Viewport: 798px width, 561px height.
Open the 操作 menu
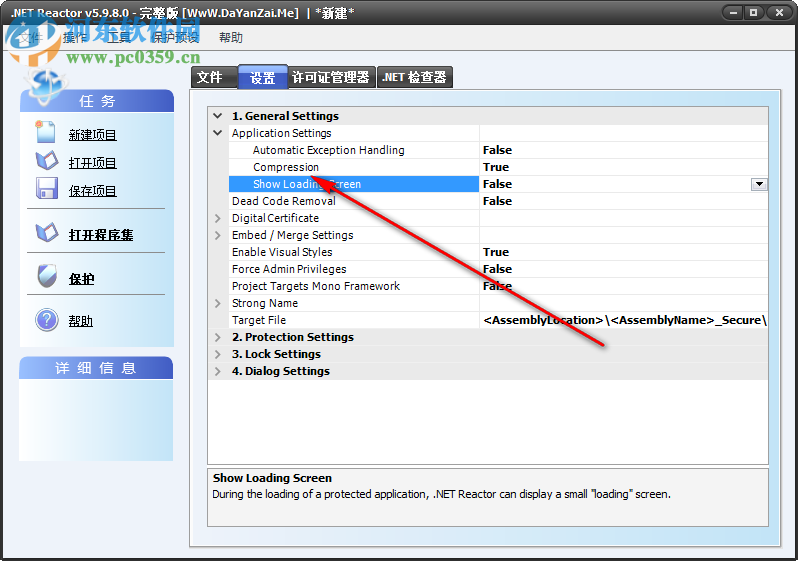[74, 38]
